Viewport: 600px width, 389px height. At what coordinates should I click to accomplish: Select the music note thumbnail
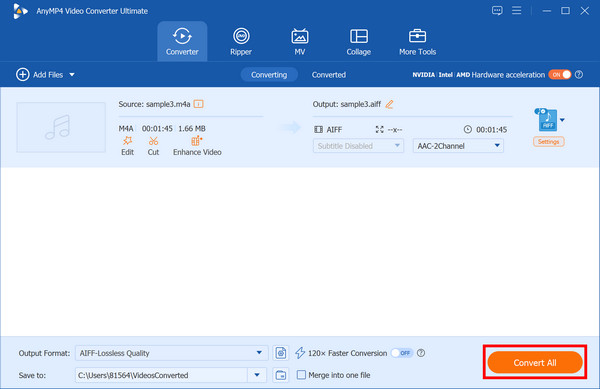tap(61, 127)
